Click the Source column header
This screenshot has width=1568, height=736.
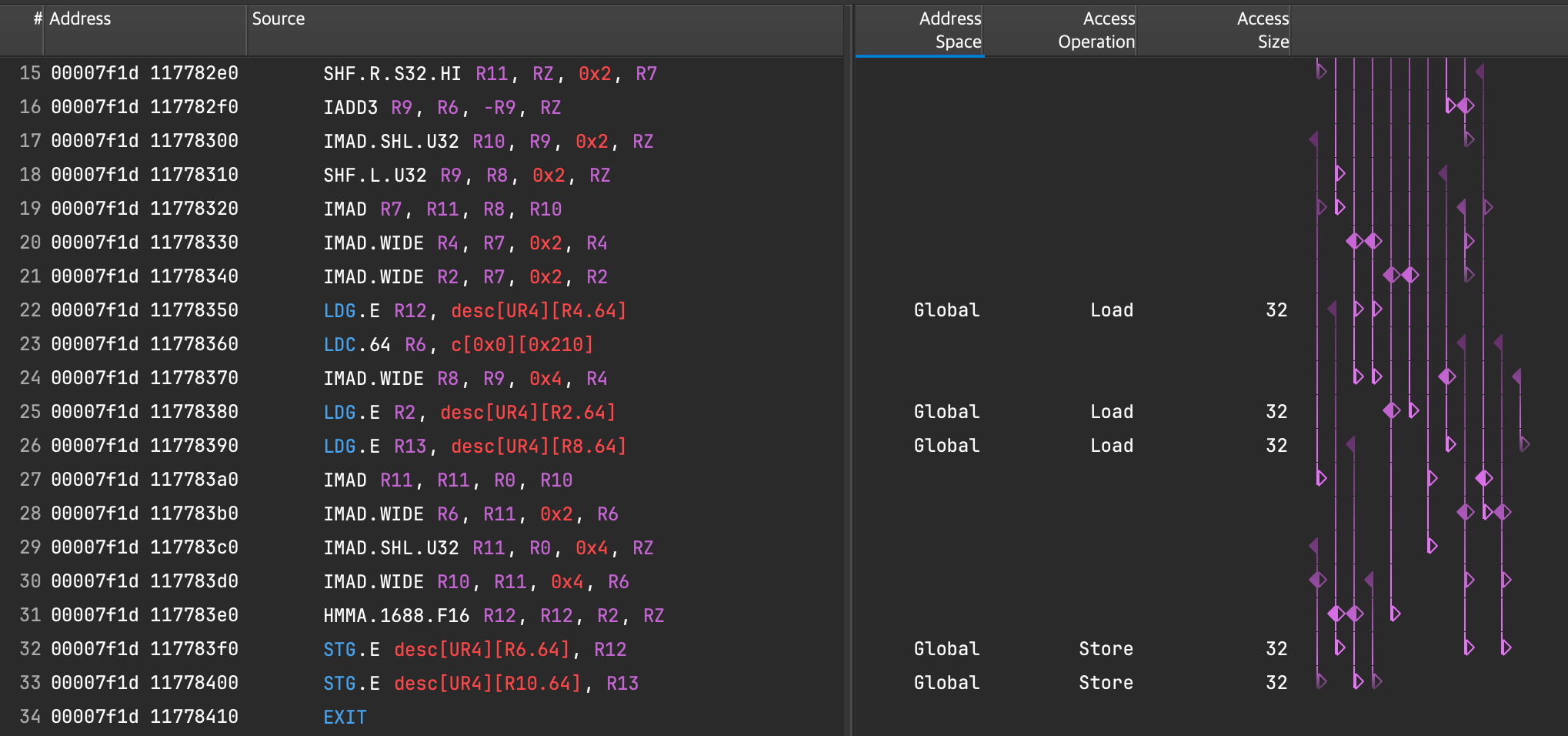[x=279, y=18]
